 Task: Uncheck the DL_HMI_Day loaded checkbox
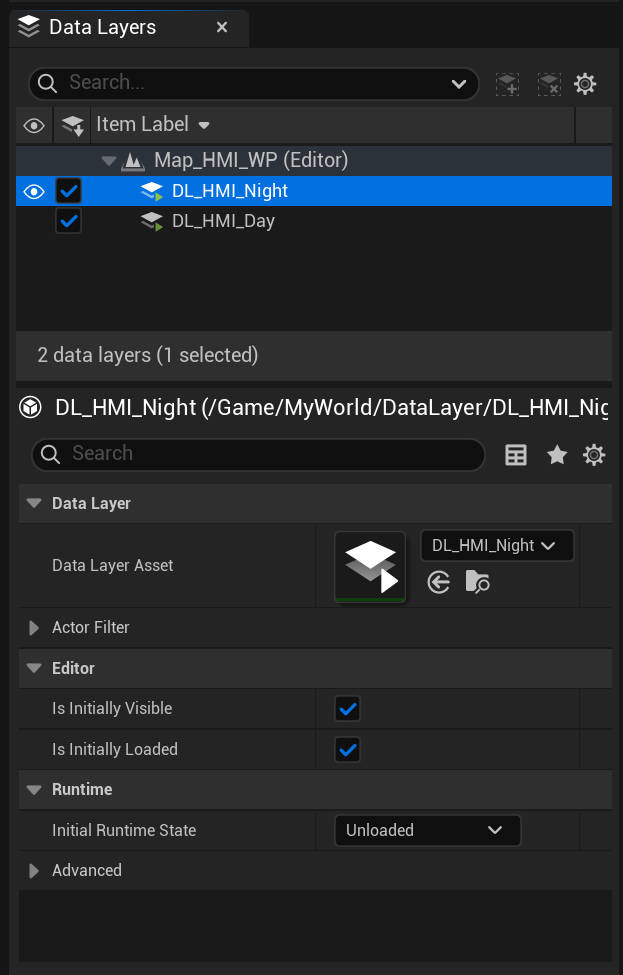click(x=69, y=221)
